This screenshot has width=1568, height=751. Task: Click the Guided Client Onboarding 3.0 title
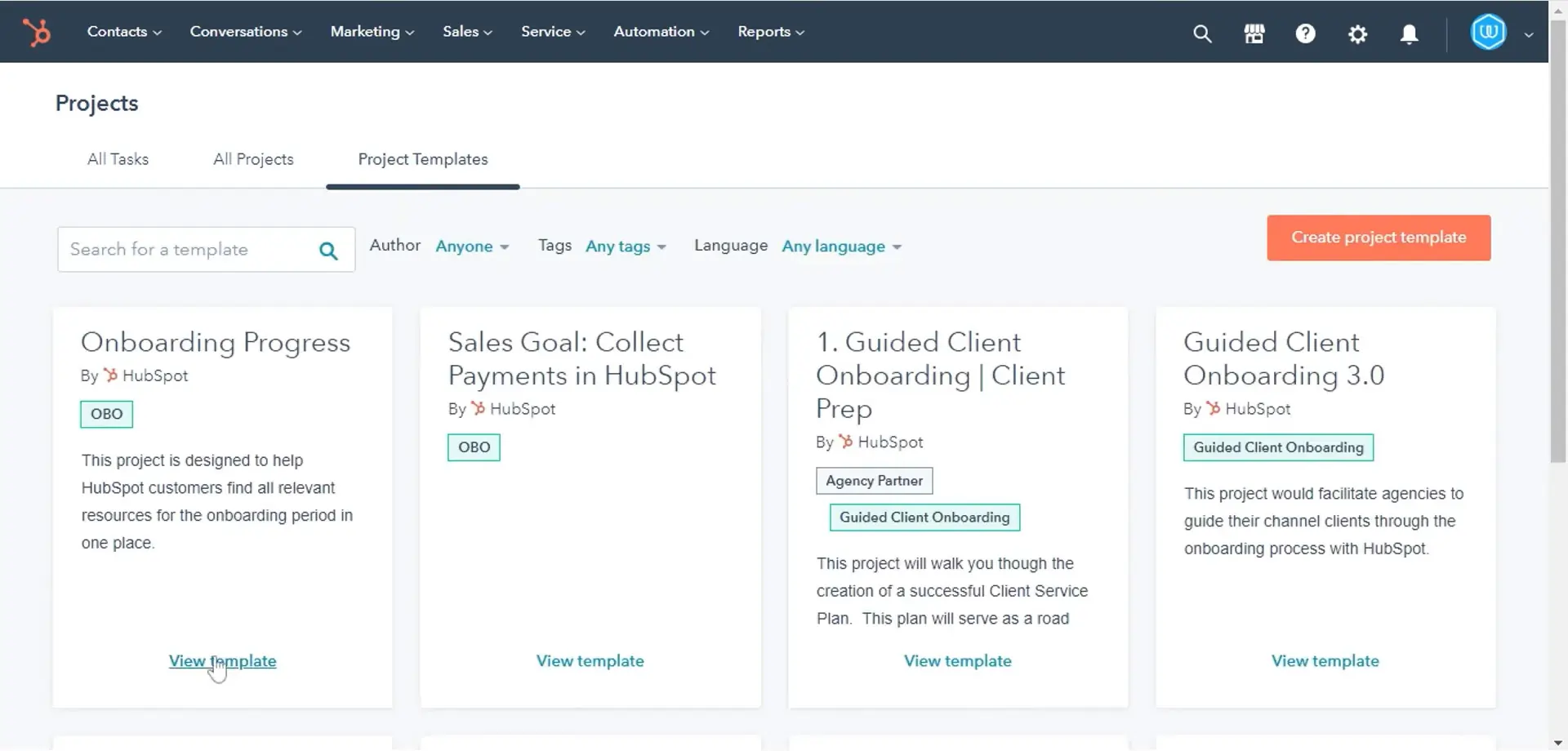tap(1284, 359)
